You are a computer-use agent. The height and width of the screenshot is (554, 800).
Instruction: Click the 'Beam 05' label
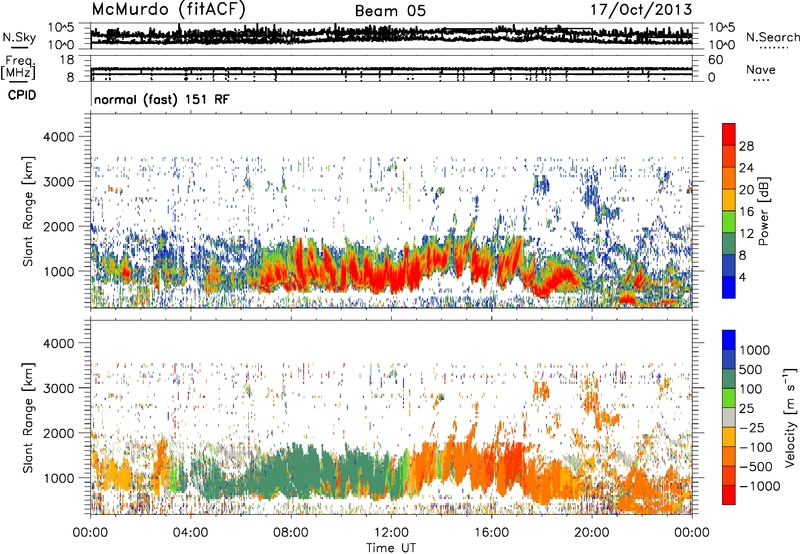pyautogui.click(x=390, y=11)
